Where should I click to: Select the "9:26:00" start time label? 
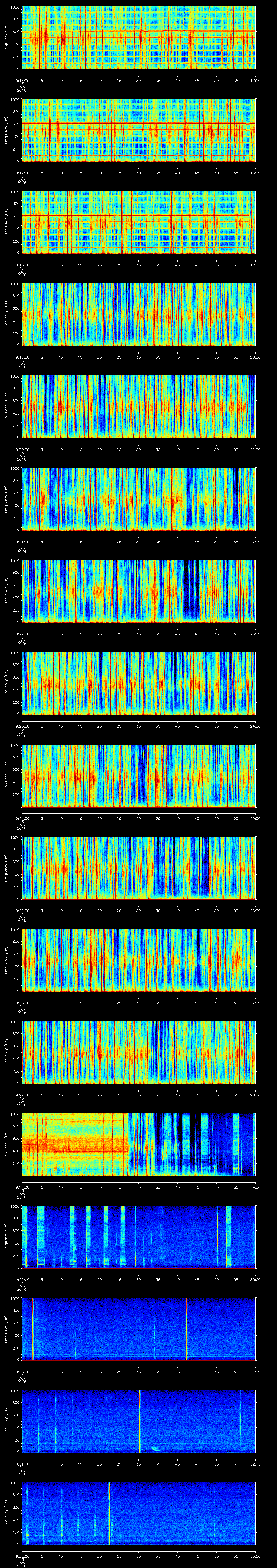tap(22, 1003)
